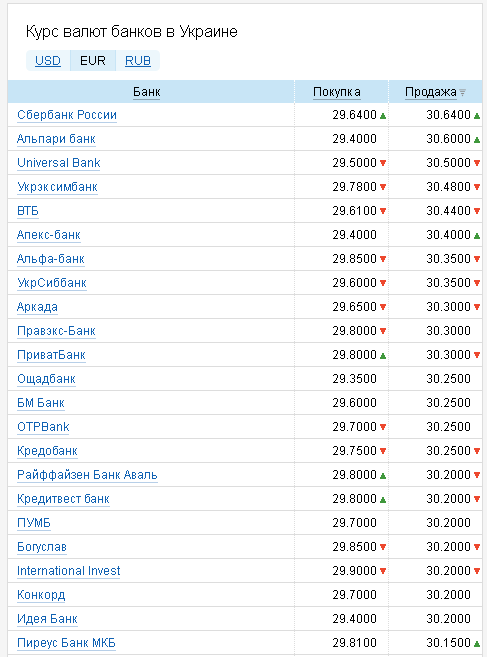Click green up arrow in Альпари банк Продажа
Viewport: 487px width, 657px height.
pos(477,140)
